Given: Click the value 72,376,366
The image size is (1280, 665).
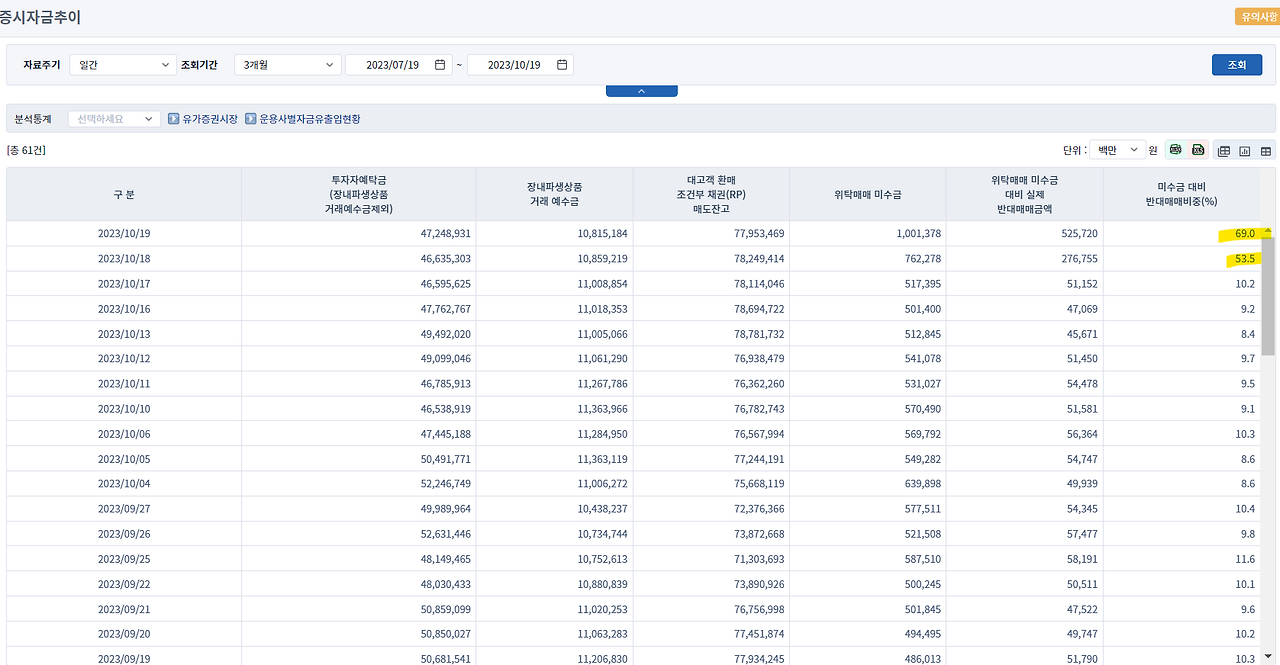Looking at the screenshot, I should point(759,509).
